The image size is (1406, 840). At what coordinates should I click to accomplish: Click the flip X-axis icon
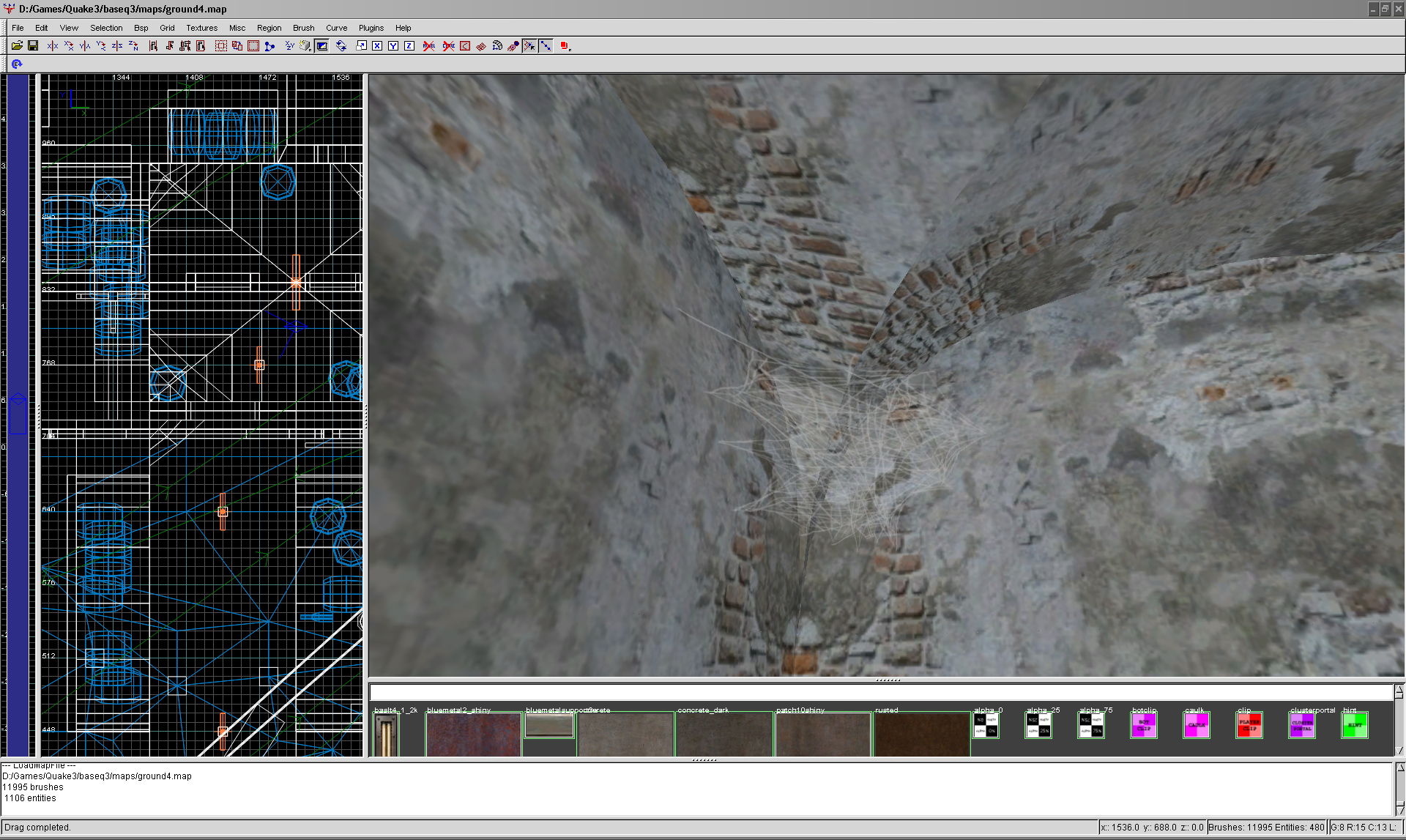click(x=53, y=45)
